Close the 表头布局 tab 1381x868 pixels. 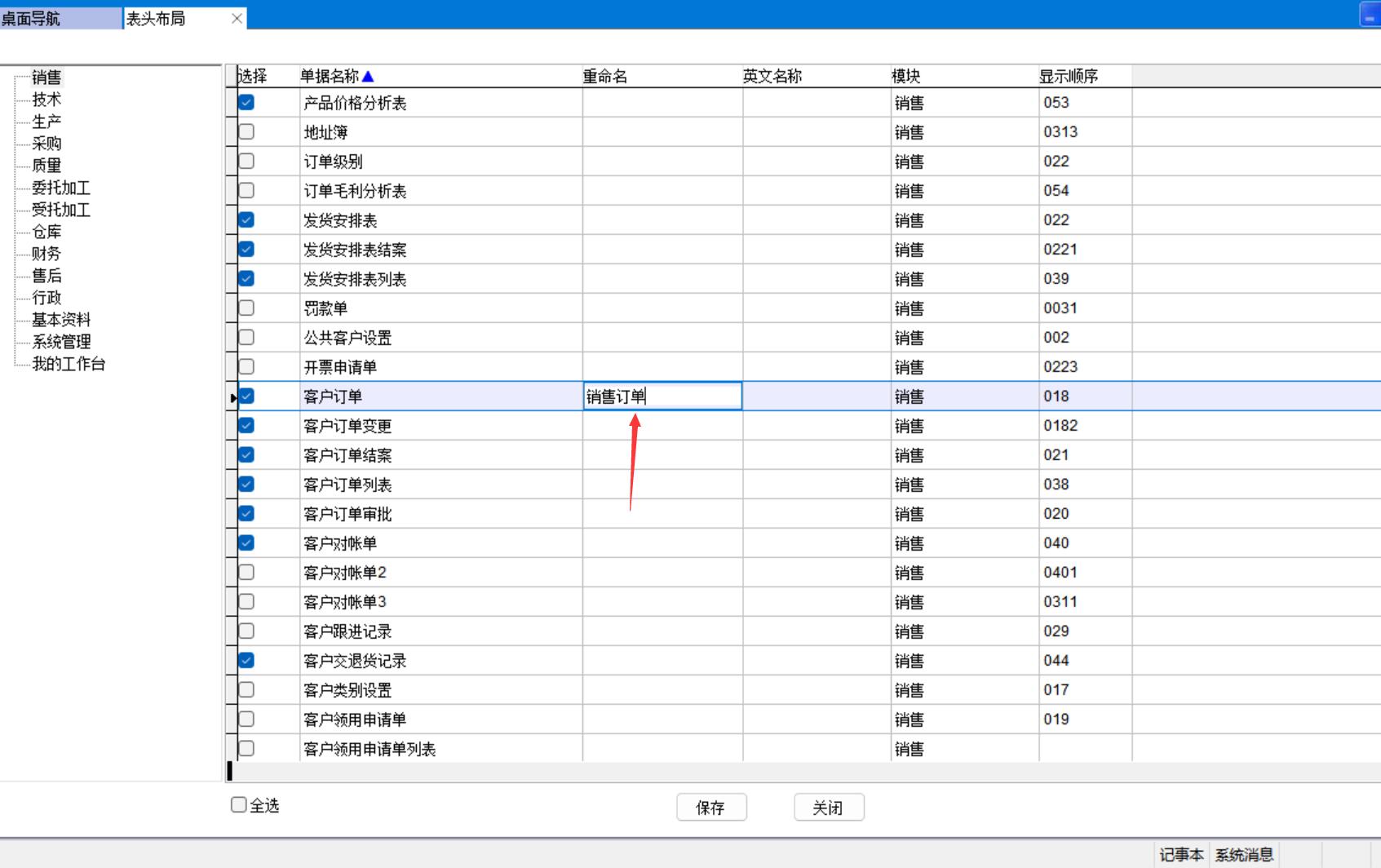pos(237,19)
